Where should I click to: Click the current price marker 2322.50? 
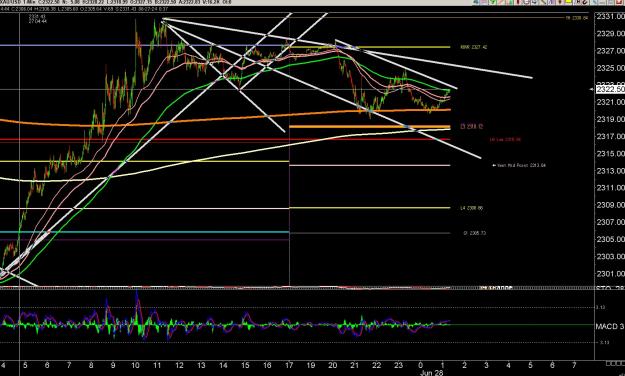click(610, 89)
